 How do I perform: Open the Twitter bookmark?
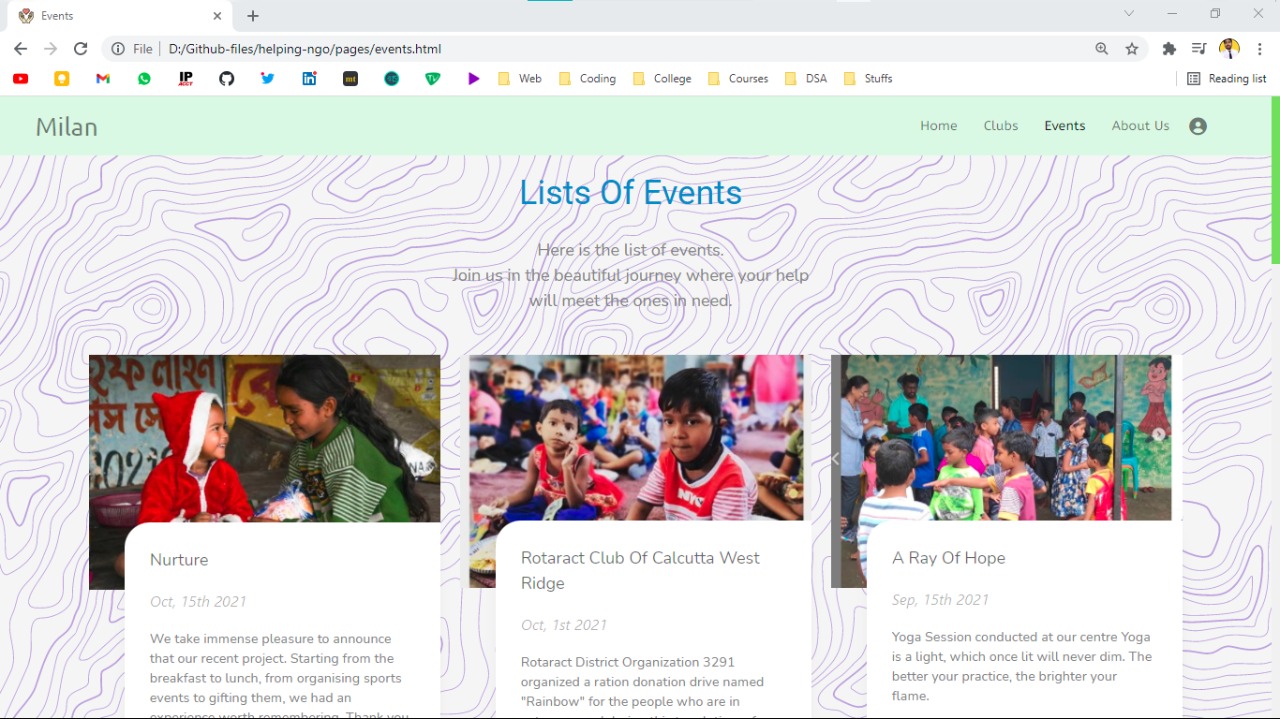268,79
